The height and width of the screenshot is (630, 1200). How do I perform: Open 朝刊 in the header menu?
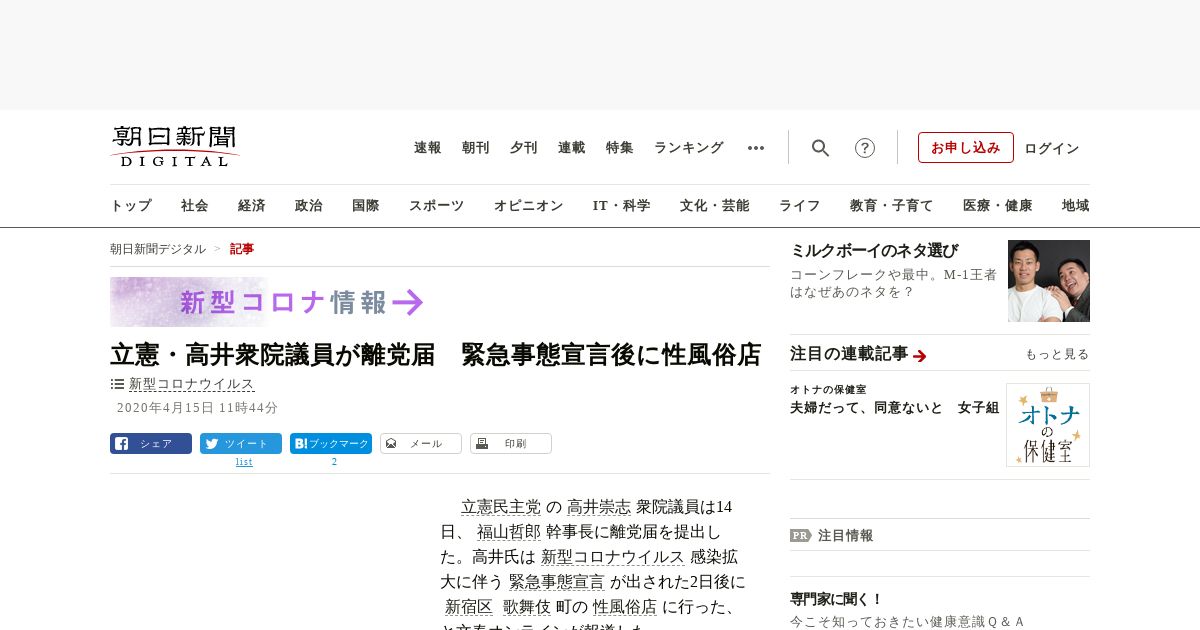point(476,148)
